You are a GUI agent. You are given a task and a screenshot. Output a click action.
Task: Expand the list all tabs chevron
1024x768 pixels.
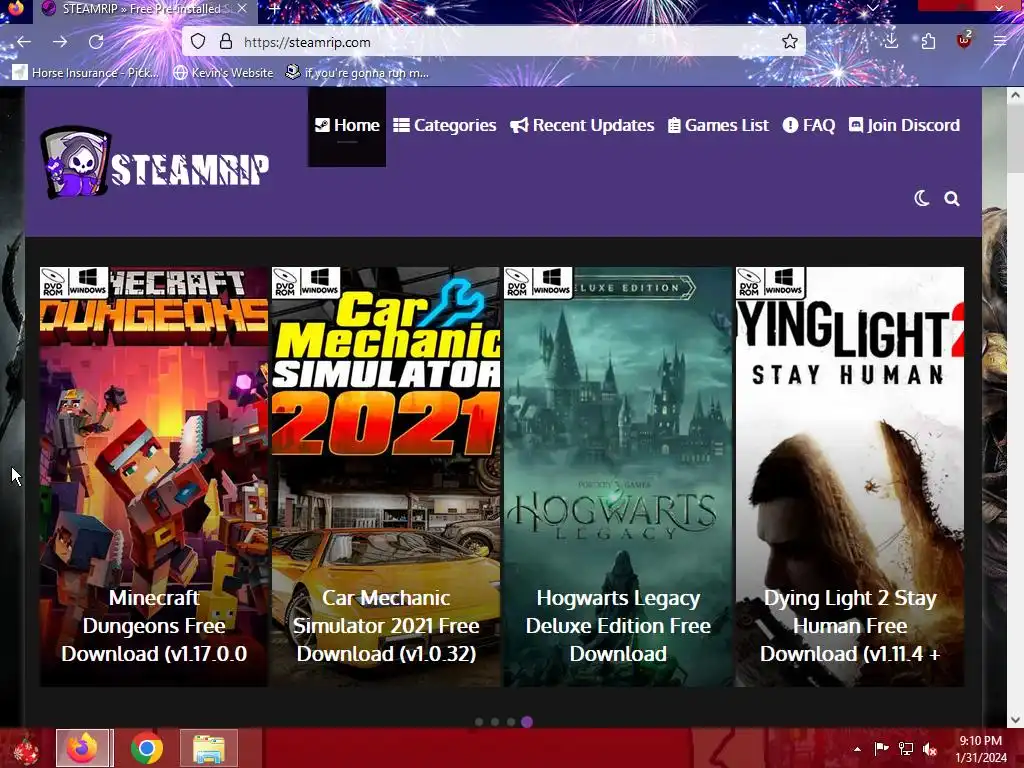tap(872, 8)
